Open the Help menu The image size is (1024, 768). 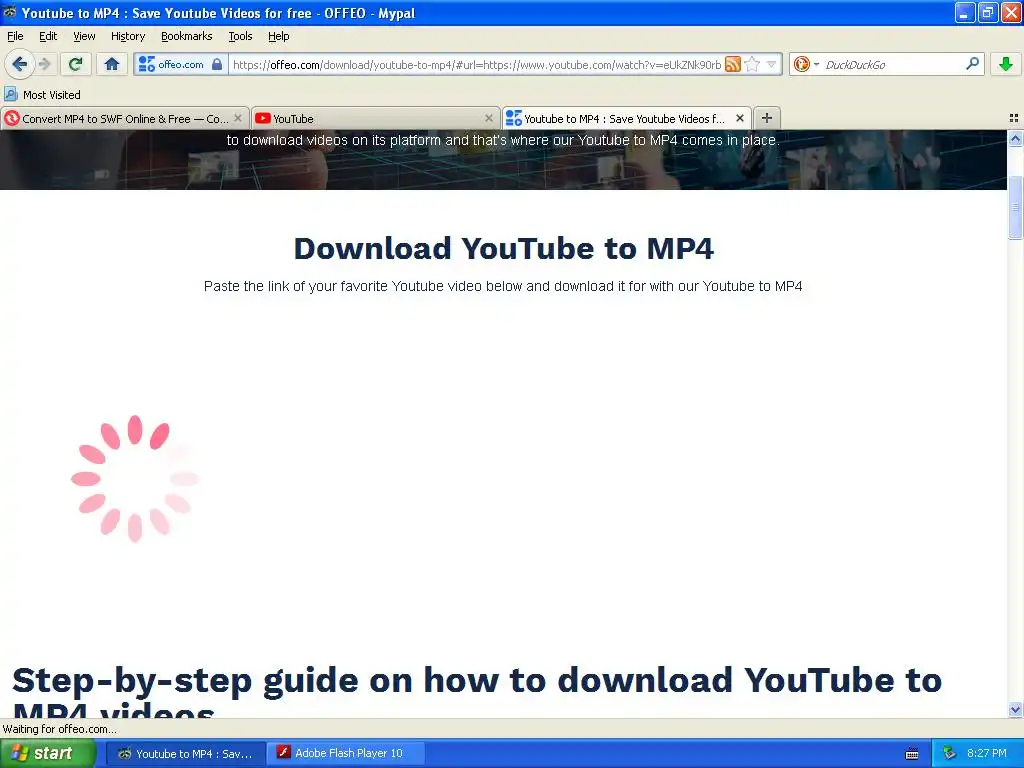(x=279, y=36)
